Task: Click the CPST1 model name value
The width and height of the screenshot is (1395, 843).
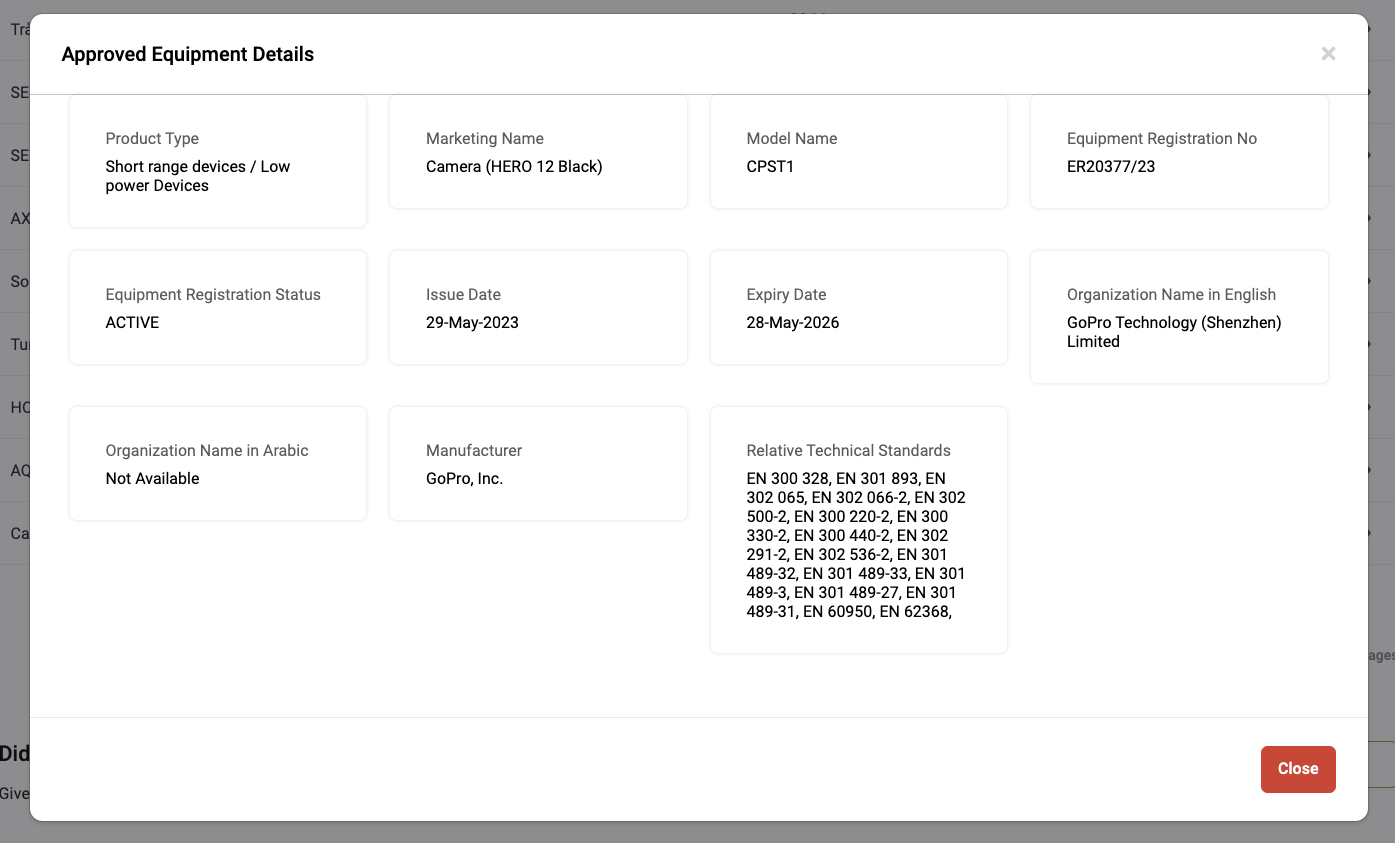Action: [770, 167]
